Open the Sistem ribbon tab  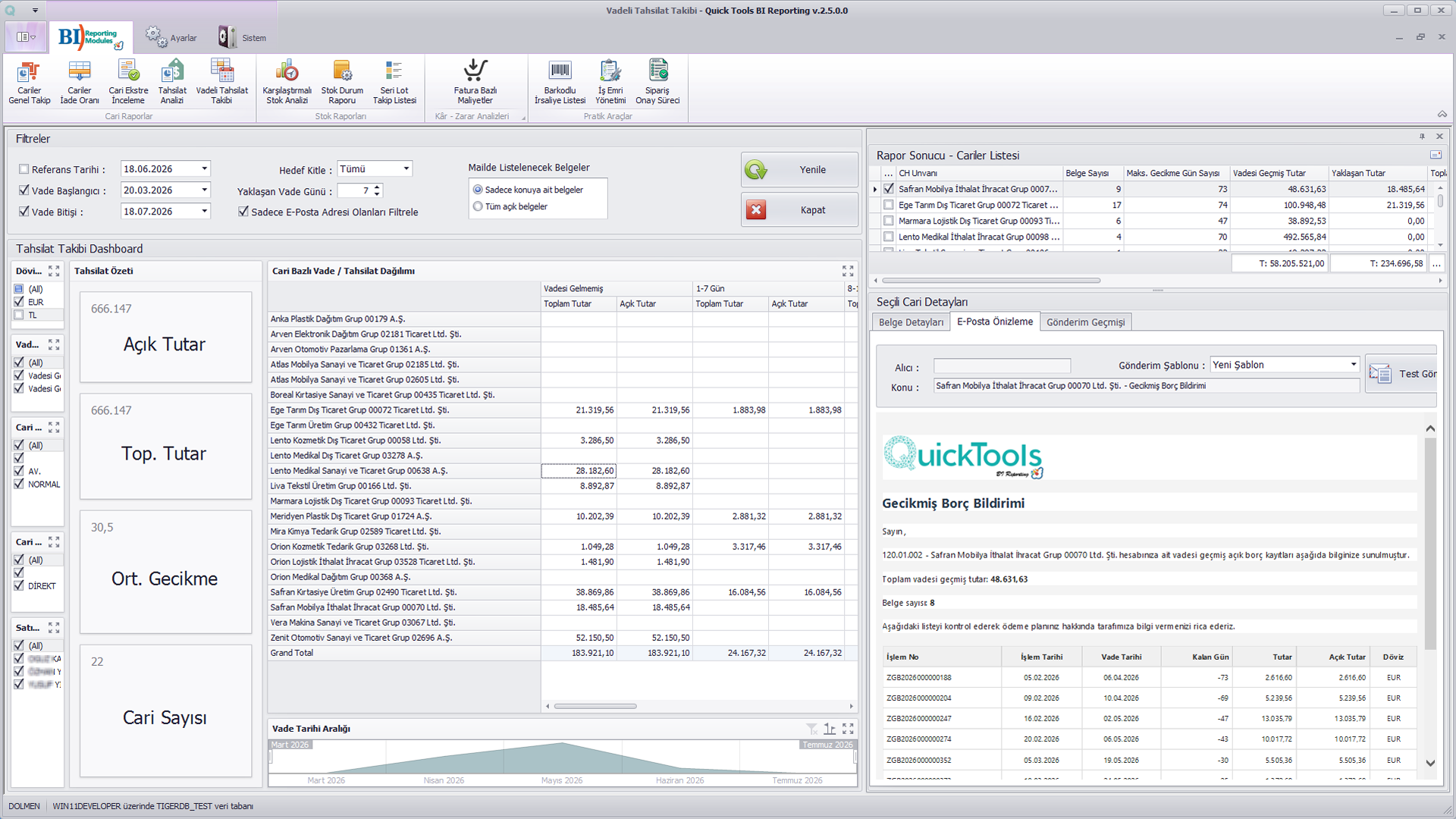pyautogui.click(x=243, y=37)
